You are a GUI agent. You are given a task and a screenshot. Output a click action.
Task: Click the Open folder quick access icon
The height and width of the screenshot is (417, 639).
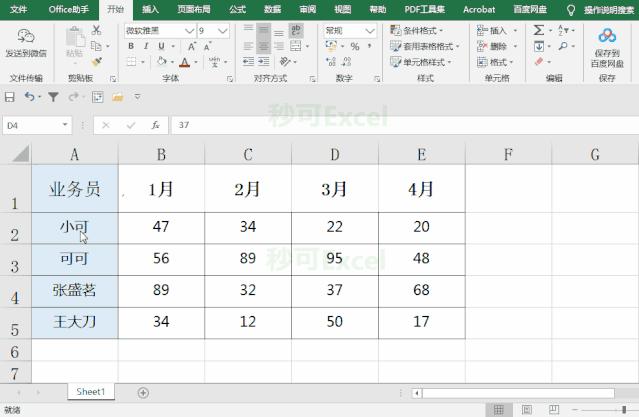tap(118, 97)
